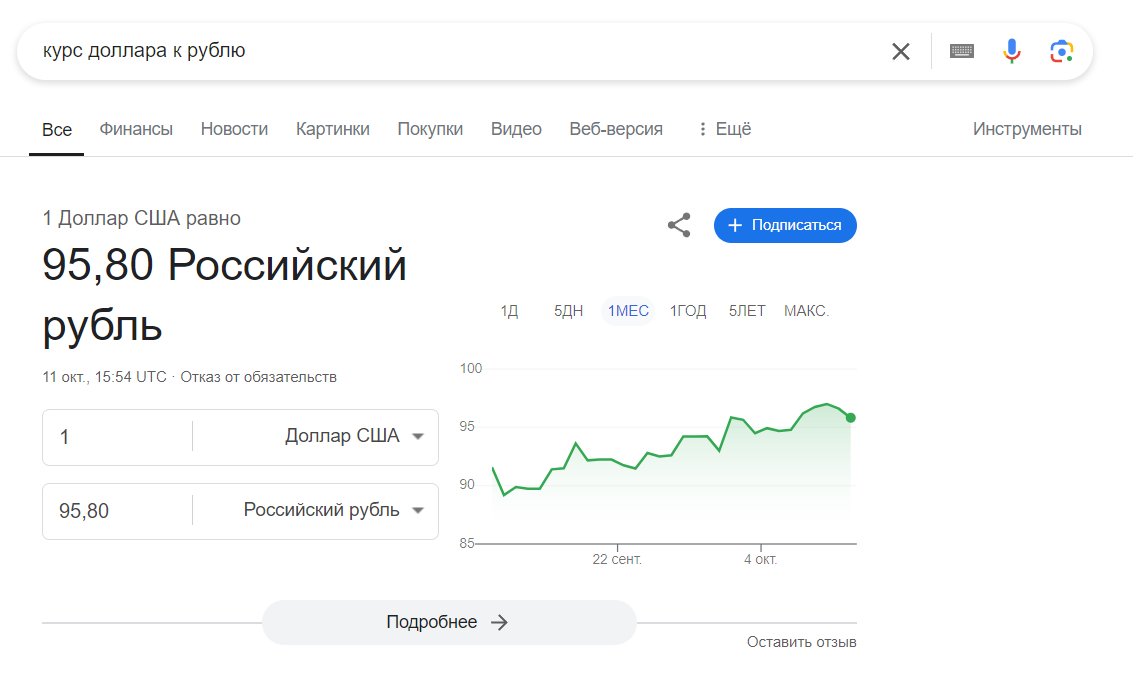Screen dimensions: 1133x677
Task: Click the Подписаться button
Action: pos(785,225)
